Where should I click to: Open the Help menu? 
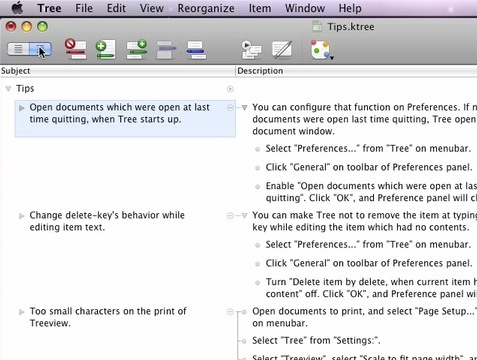click(x=350, y=8)
